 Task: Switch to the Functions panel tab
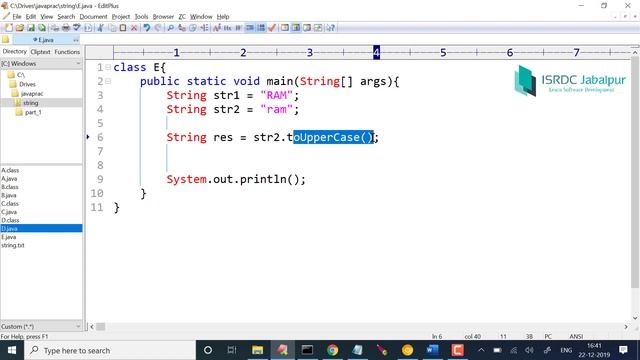(67, 52)
